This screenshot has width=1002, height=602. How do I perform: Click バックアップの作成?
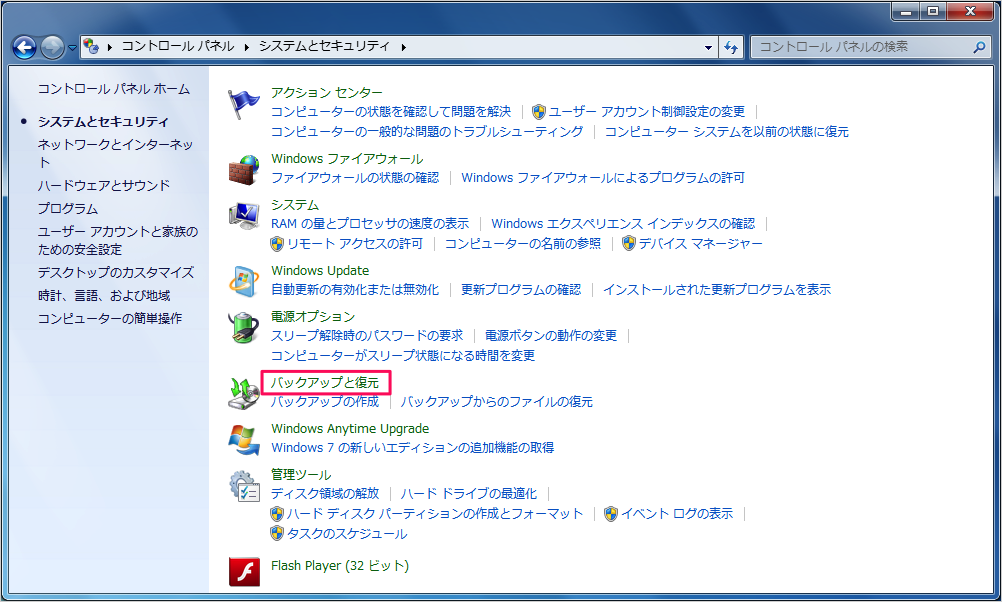coord(325,402)
